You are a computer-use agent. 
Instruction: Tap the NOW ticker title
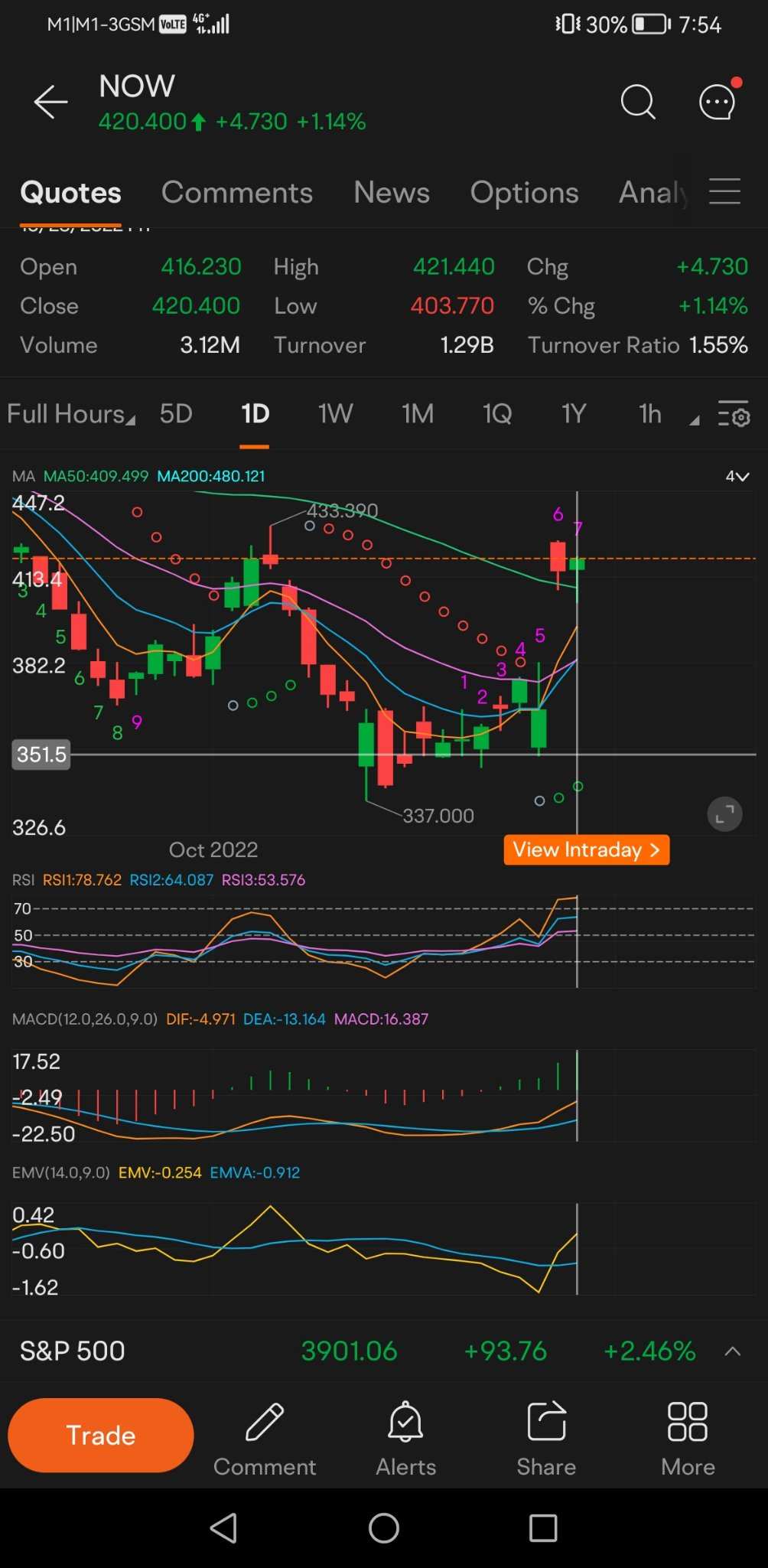(x=137, y=86)
